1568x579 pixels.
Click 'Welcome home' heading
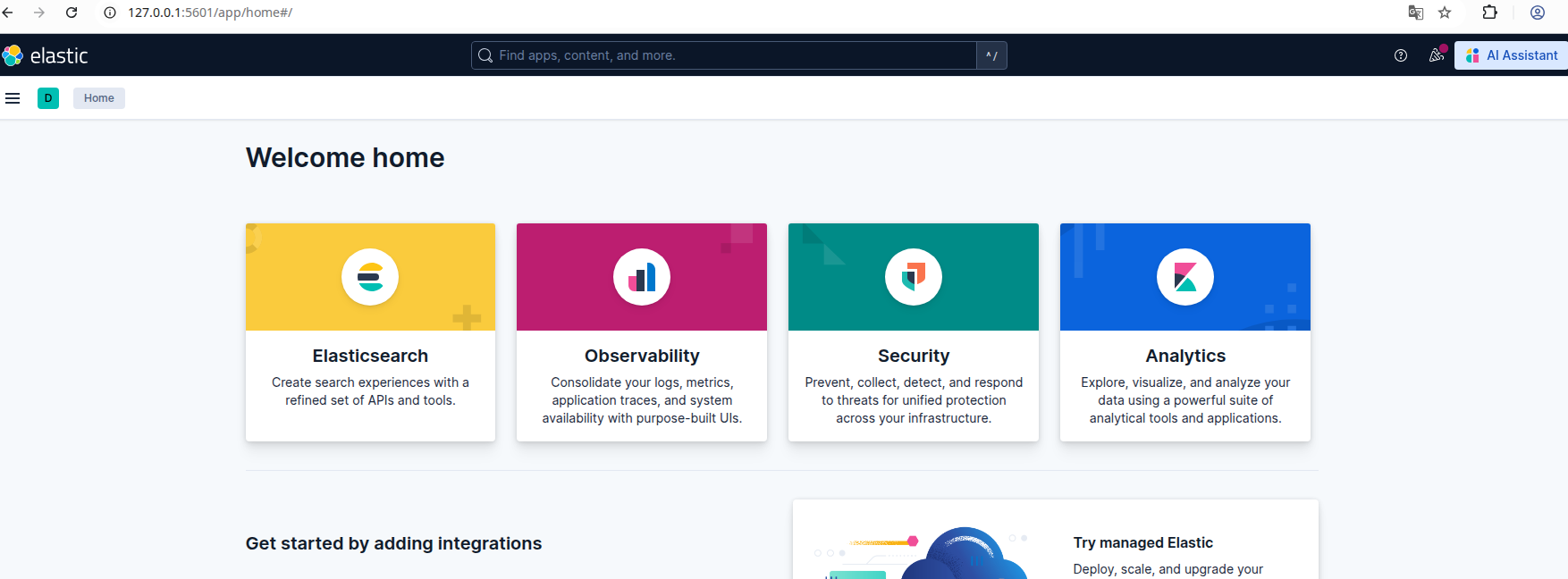click(x=345, y=157)
